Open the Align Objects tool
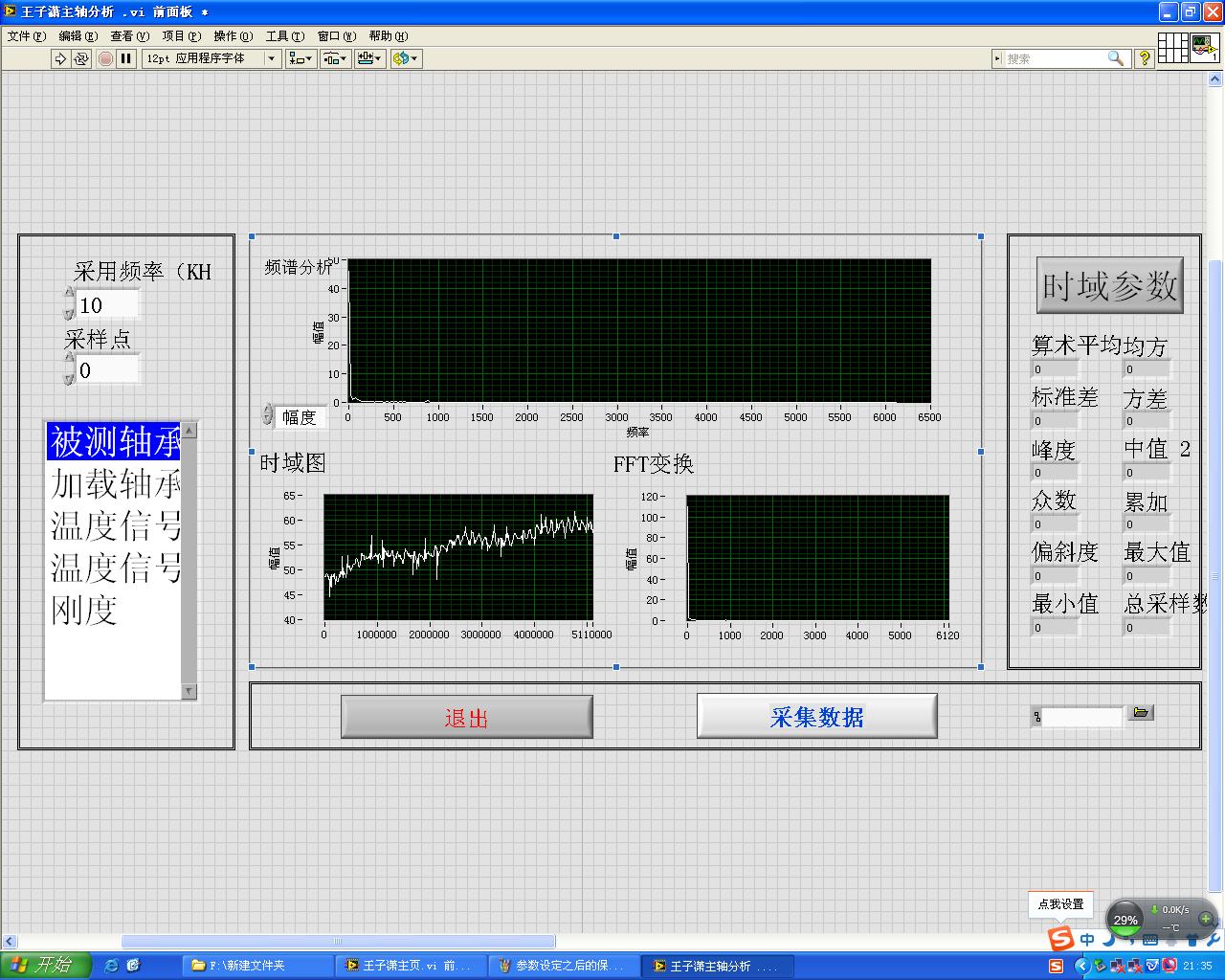 point(301,58)
